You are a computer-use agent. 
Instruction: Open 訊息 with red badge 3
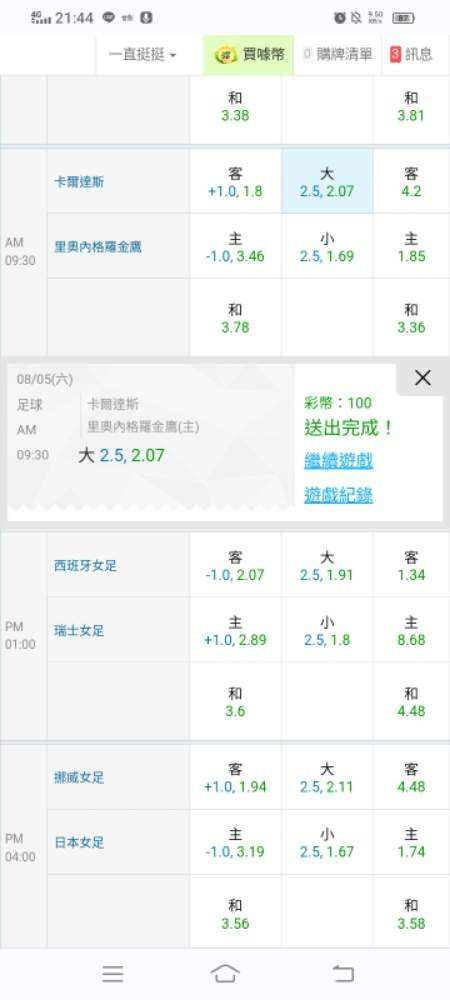(x=412, y=55)
